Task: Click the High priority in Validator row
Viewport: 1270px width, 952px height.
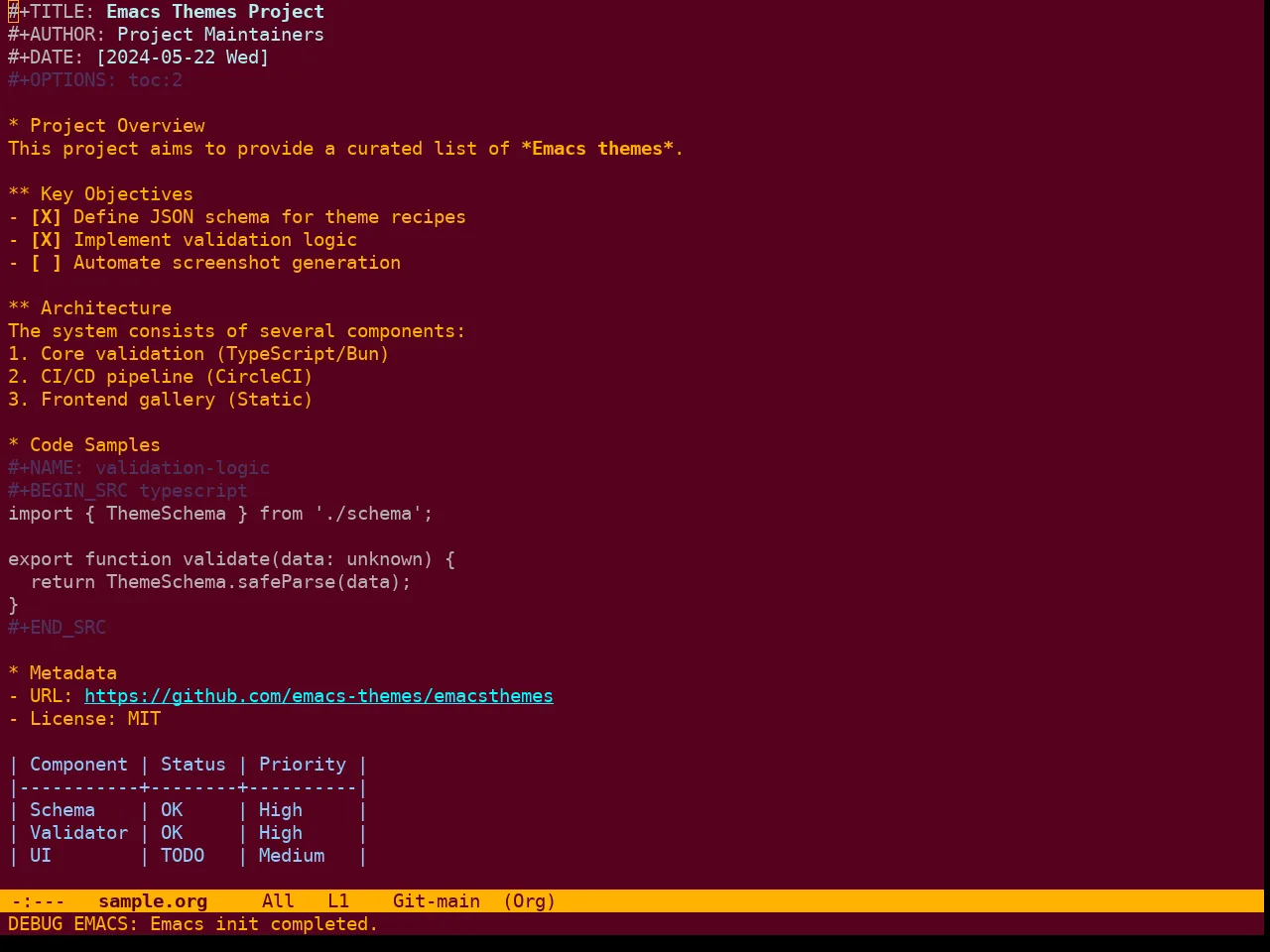Action: (281, 833)
